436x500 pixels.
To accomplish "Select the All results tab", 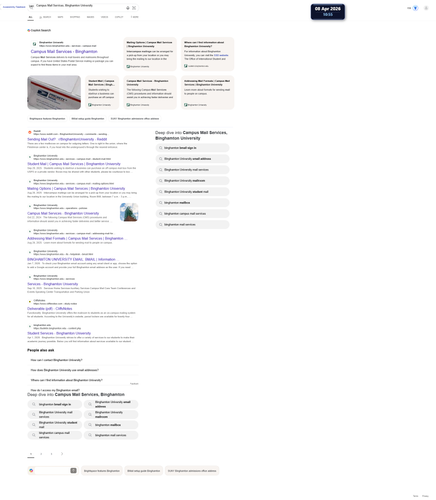I will click(x=30, y=17).
